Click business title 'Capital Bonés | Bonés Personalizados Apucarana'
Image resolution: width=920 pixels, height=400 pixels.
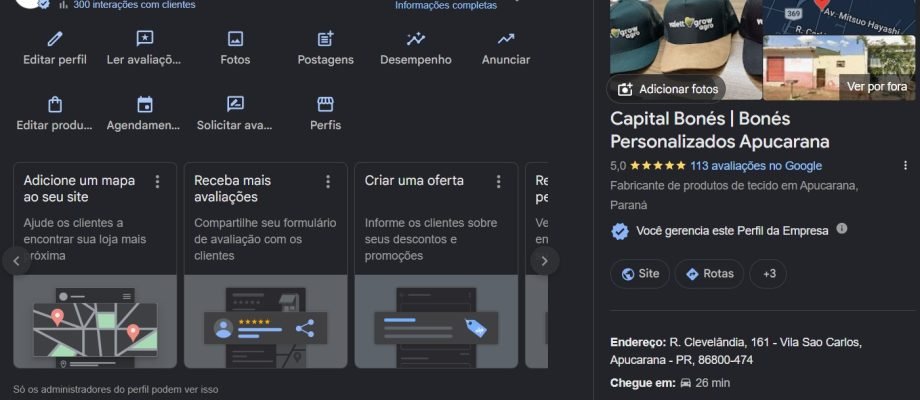(x=720, y=130)
